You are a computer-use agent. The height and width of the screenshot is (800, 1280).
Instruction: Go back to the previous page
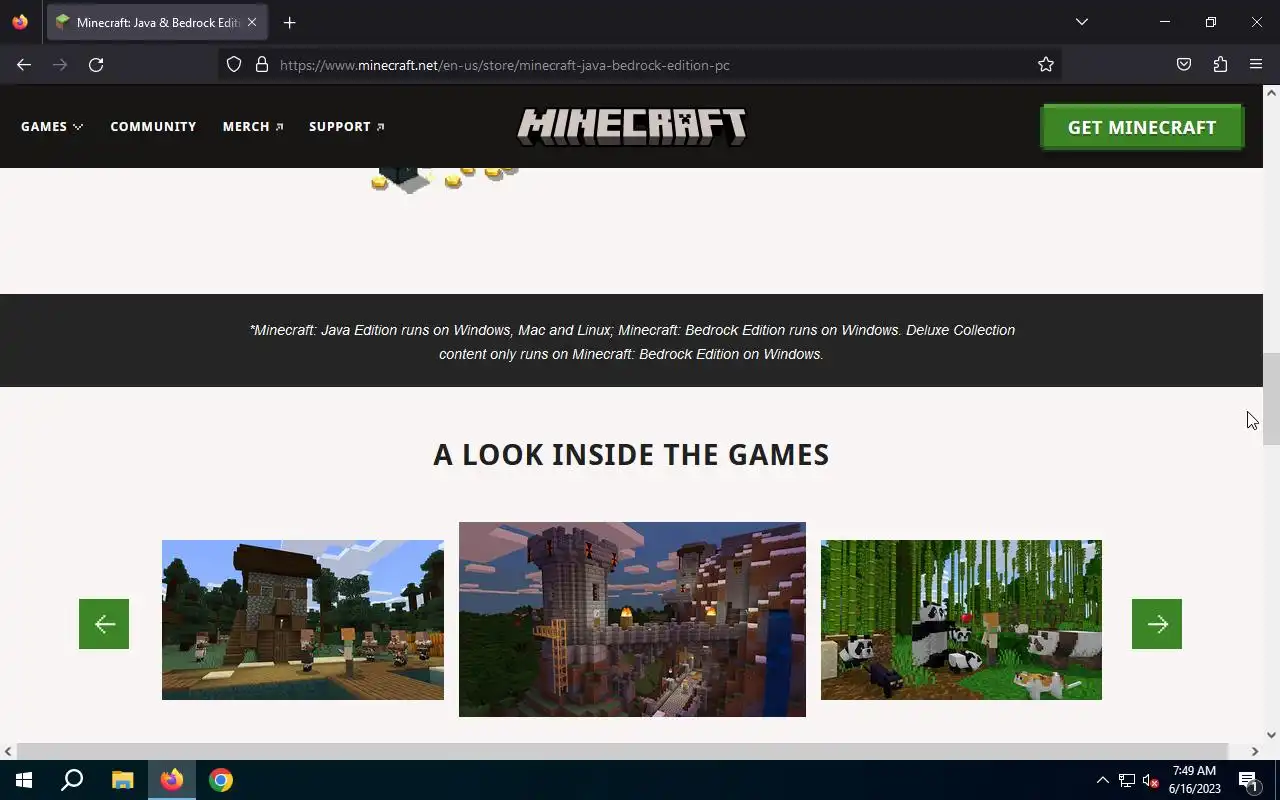click(24, 64)
